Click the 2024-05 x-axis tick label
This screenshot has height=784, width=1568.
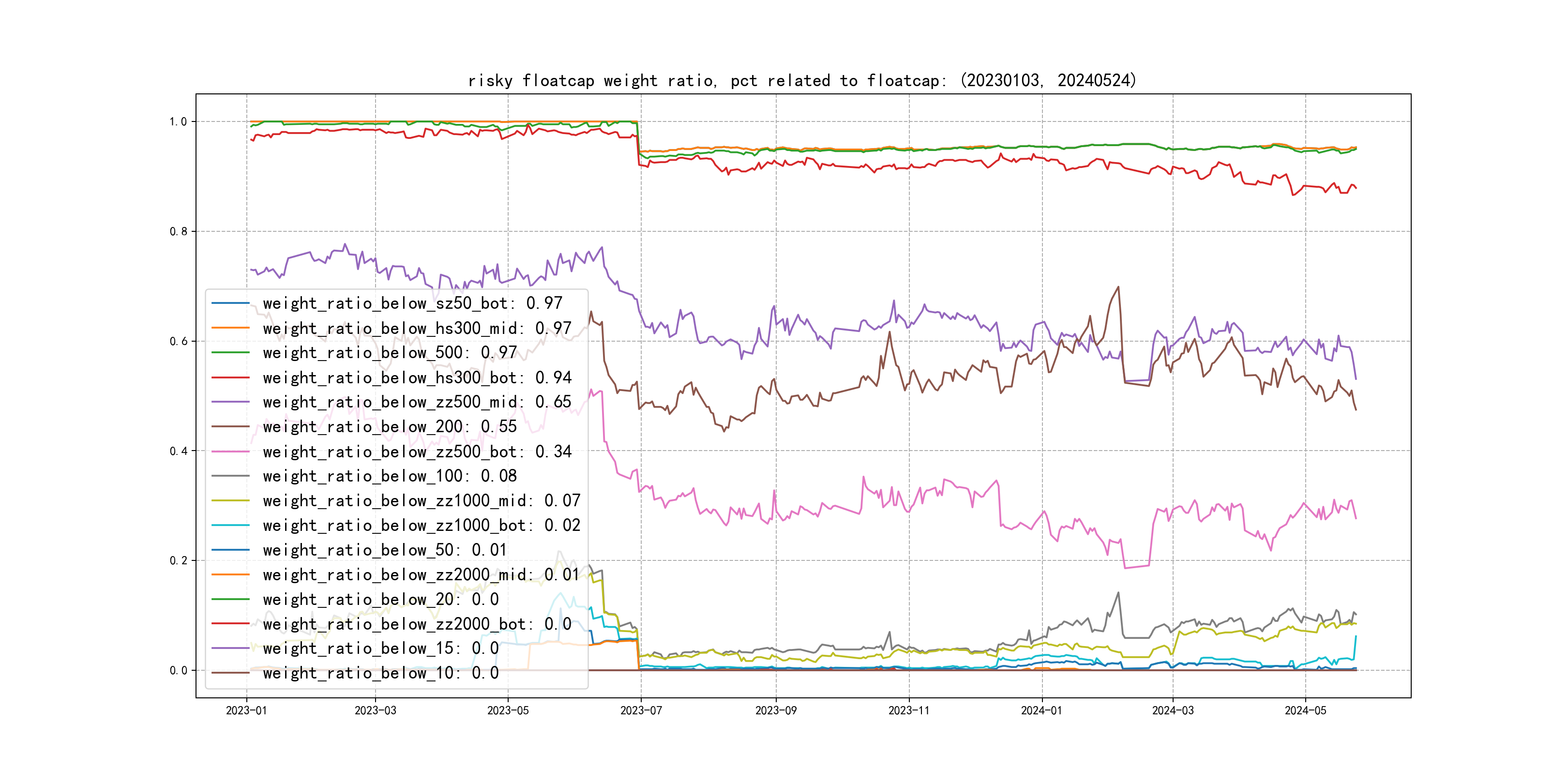point(1305,710)
